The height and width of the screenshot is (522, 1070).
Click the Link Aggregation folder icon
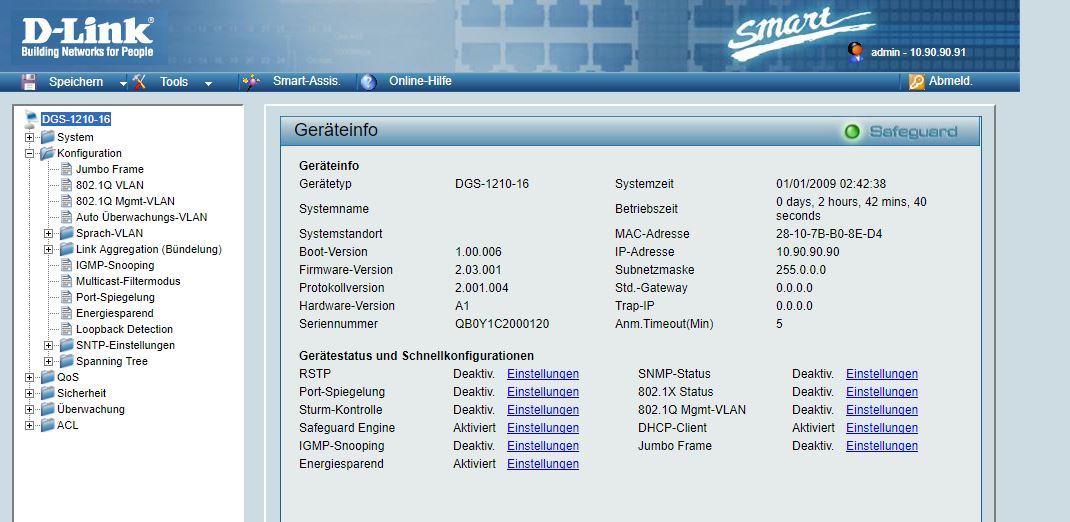coord(66,249)
